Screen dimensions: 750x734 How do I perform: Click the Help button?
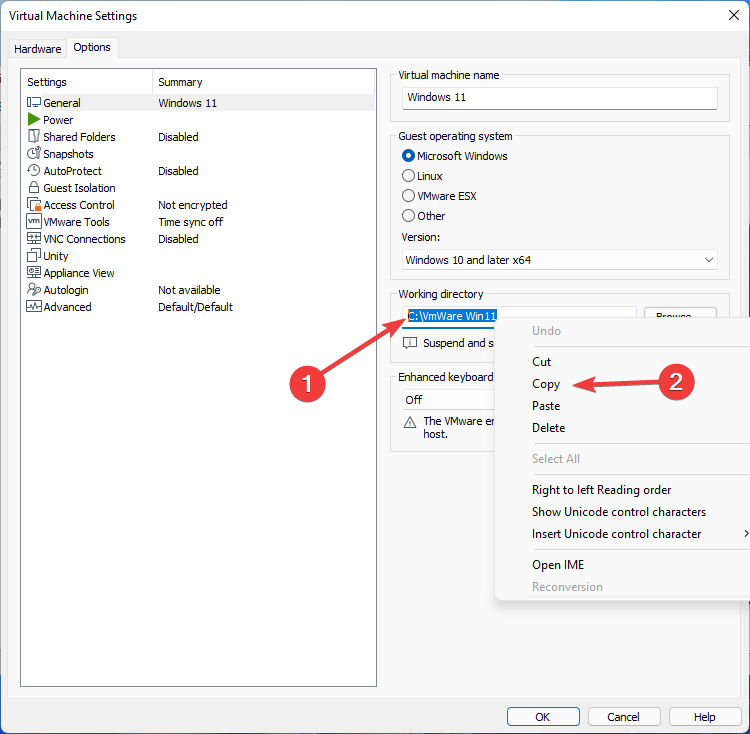pyautogui.click(x=705, y=716)
